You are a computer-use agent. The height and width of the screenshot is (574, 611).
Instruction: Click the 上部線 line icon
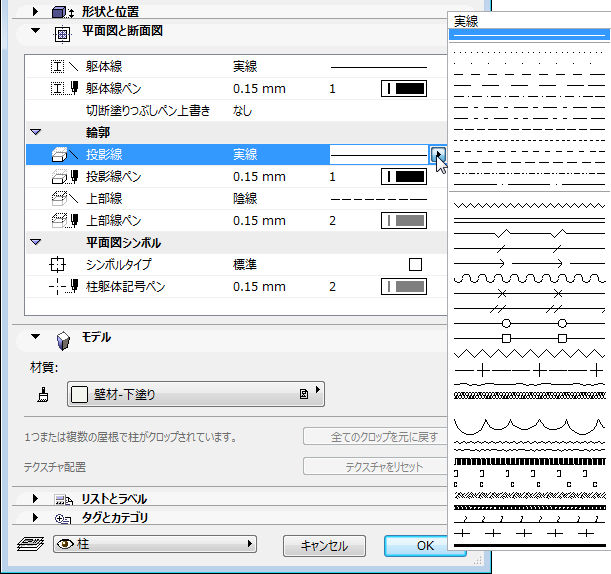pos(64,198)
